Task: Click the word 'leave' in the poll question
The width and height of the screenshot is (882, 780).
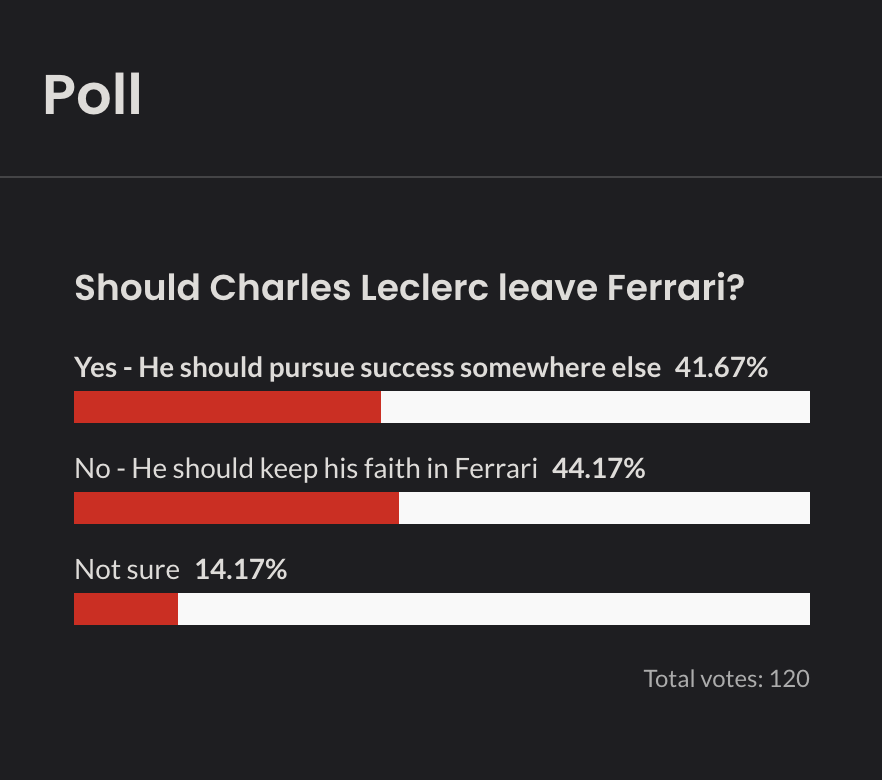Action: click(x=548, y=289)
